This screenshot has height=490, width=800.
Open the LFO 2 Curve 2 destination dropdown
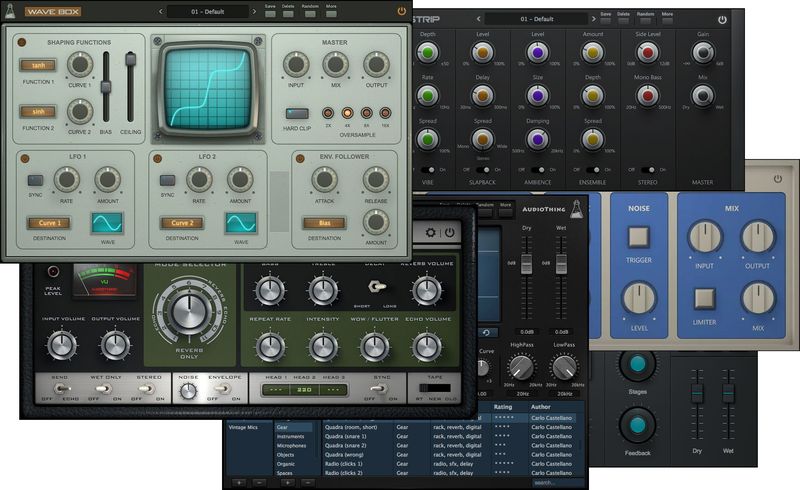(181, 222)
